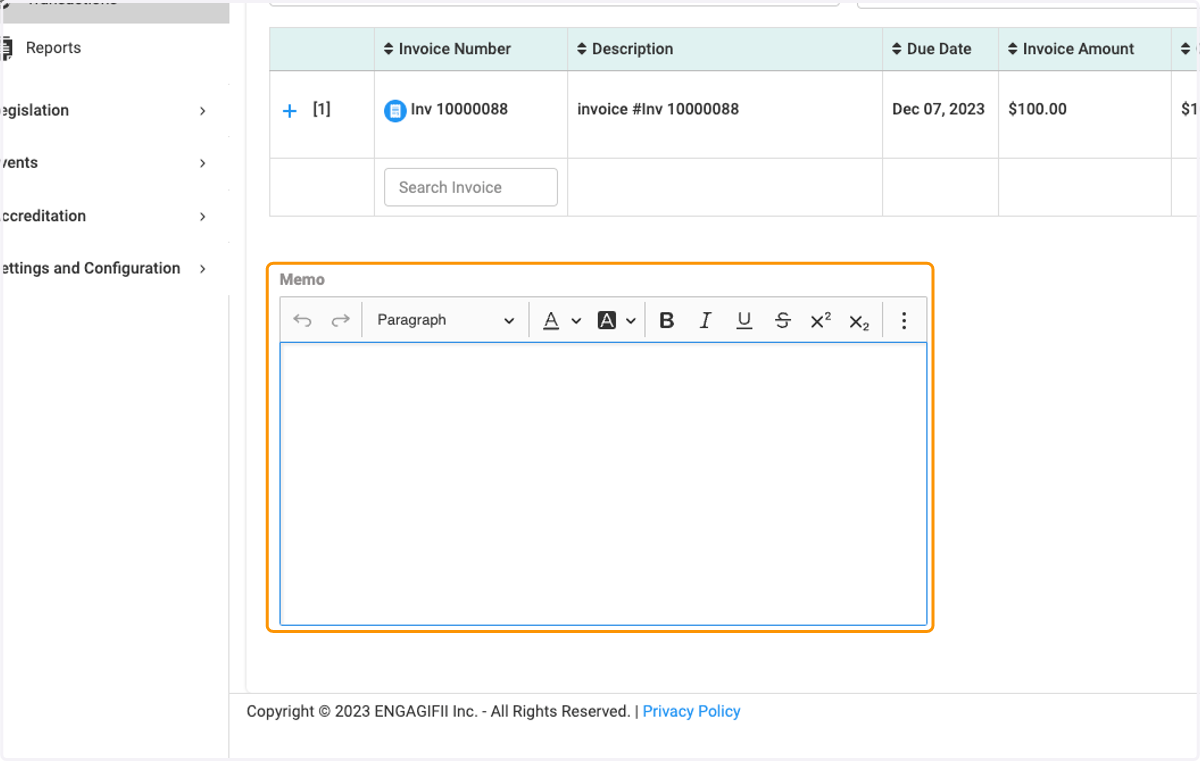Toggle superscript formatting
Viewport: 1200px width, 761px height.
821,320
